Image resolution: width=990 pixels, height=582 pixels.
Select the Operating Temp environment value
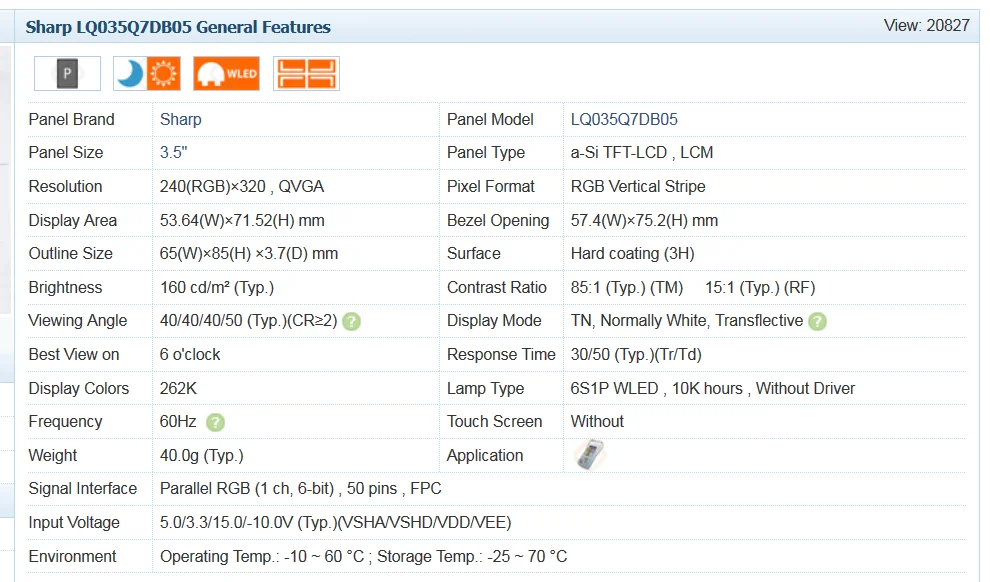pyautogui.click(x=262, y=557)
